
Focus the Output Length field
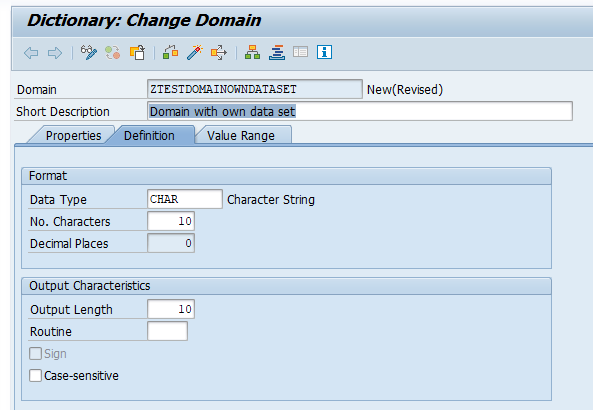click(171, 309)
